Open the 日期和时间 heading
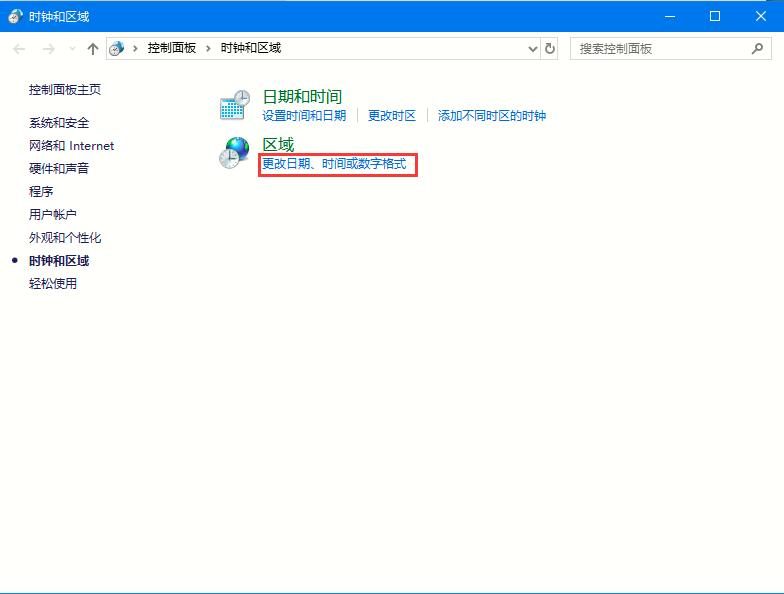 pos(302,96)
